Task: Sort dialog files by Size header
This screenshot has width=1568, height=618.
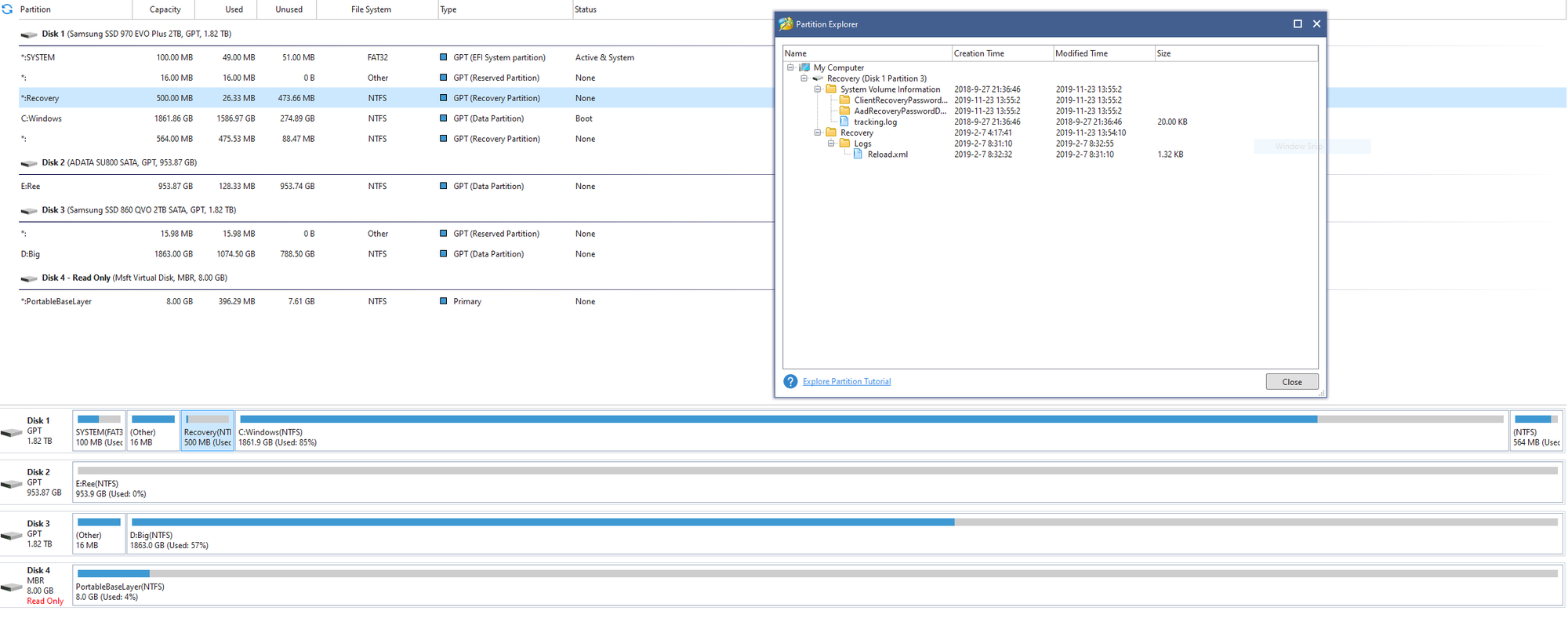Action: click(1236, 53)
